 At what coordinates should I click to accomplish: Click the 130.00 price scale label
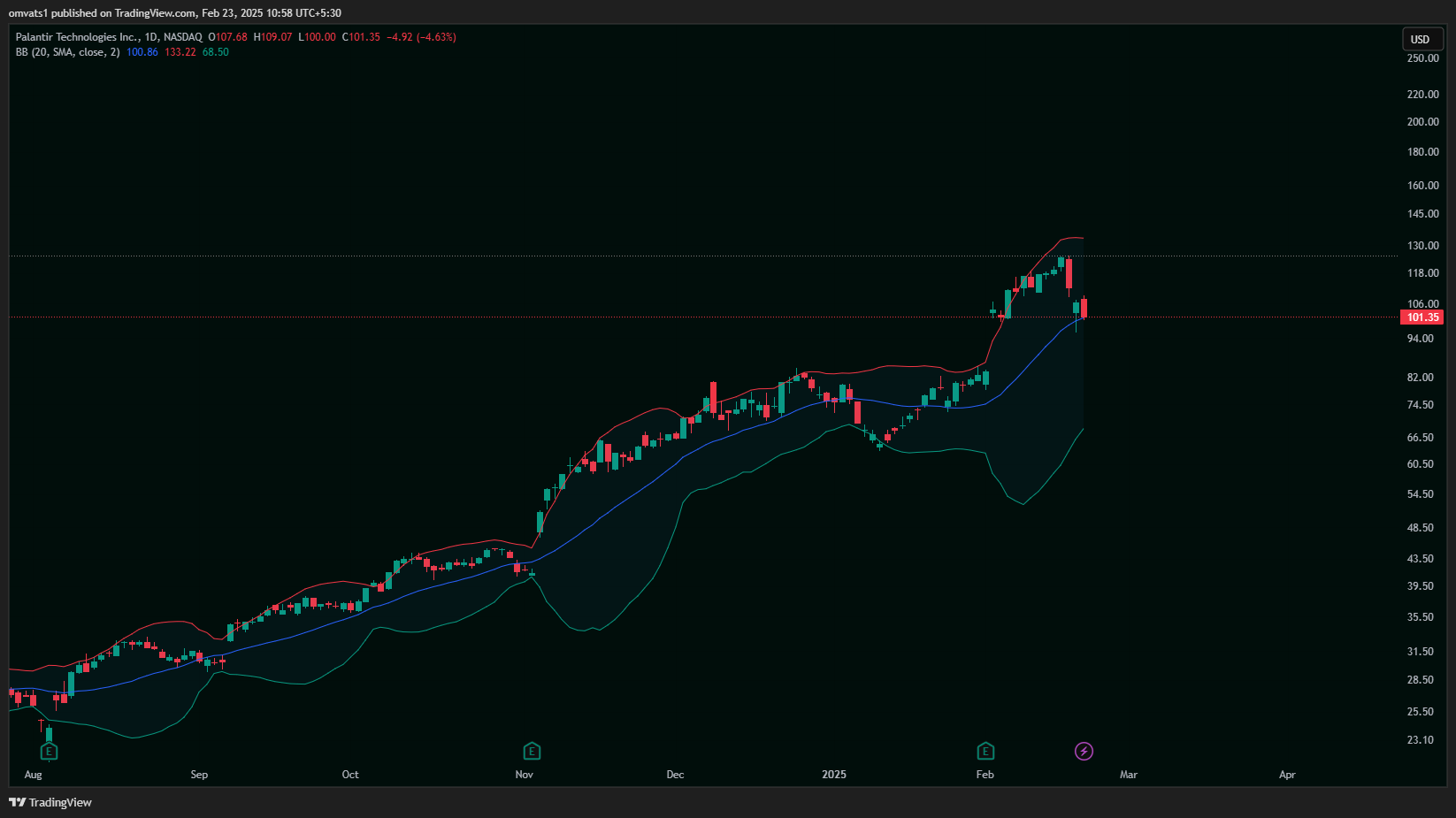pos(1423,246)
